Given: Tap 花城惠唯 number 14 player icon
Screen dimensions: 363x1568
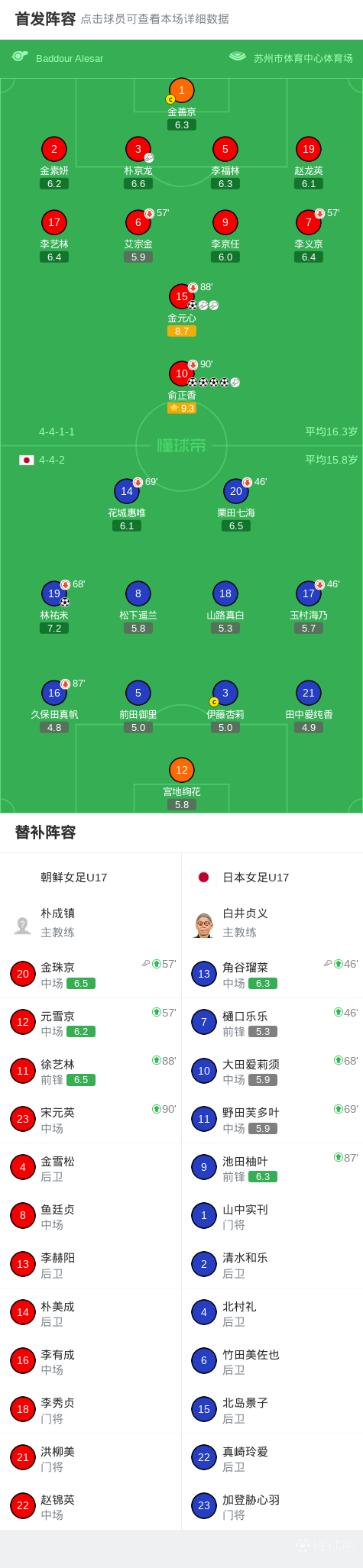Looking at the screenshot, I should tap(126, 491).
